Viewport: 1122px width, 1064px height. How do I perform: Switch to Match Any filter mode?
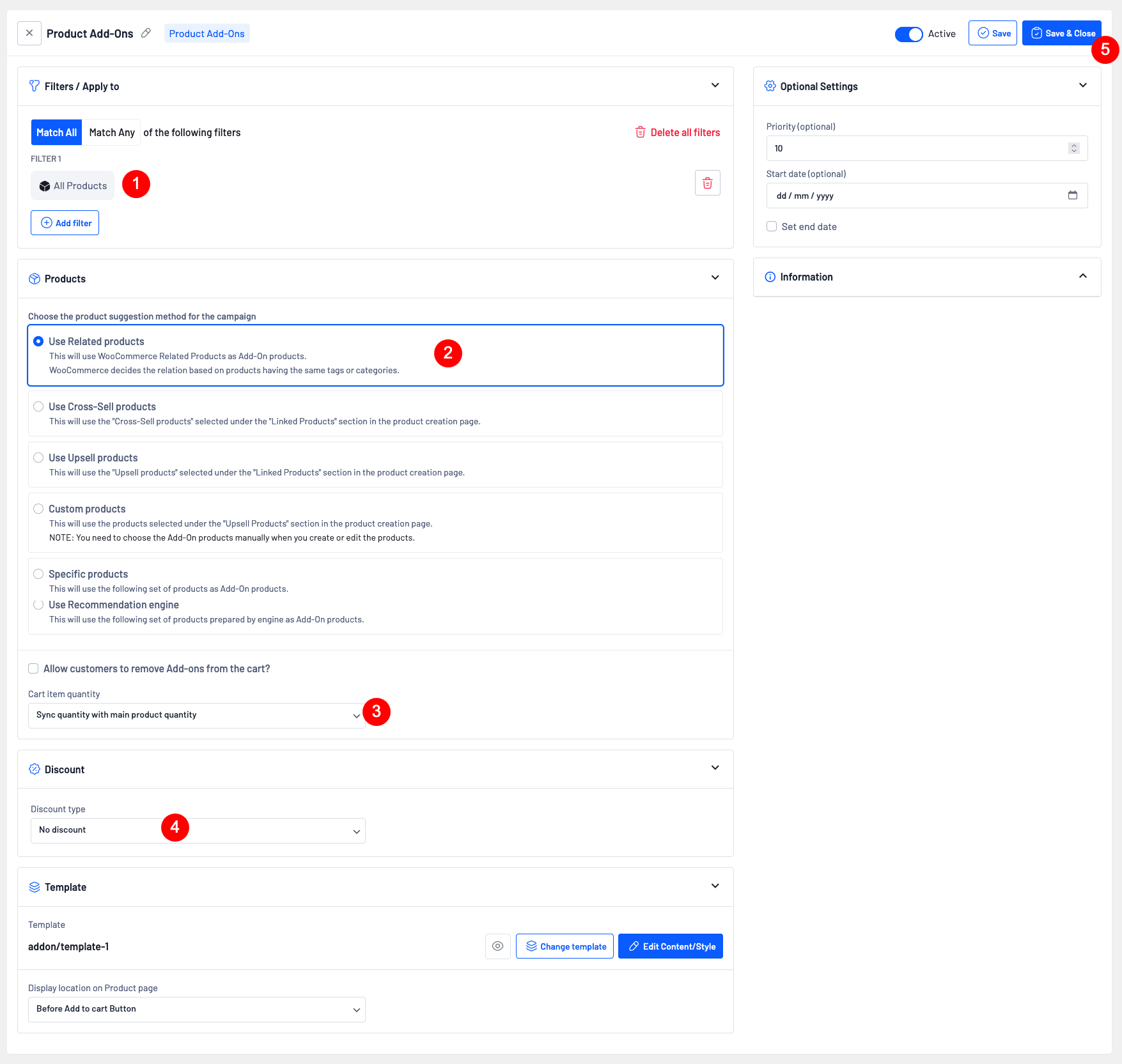coord(111,132)
